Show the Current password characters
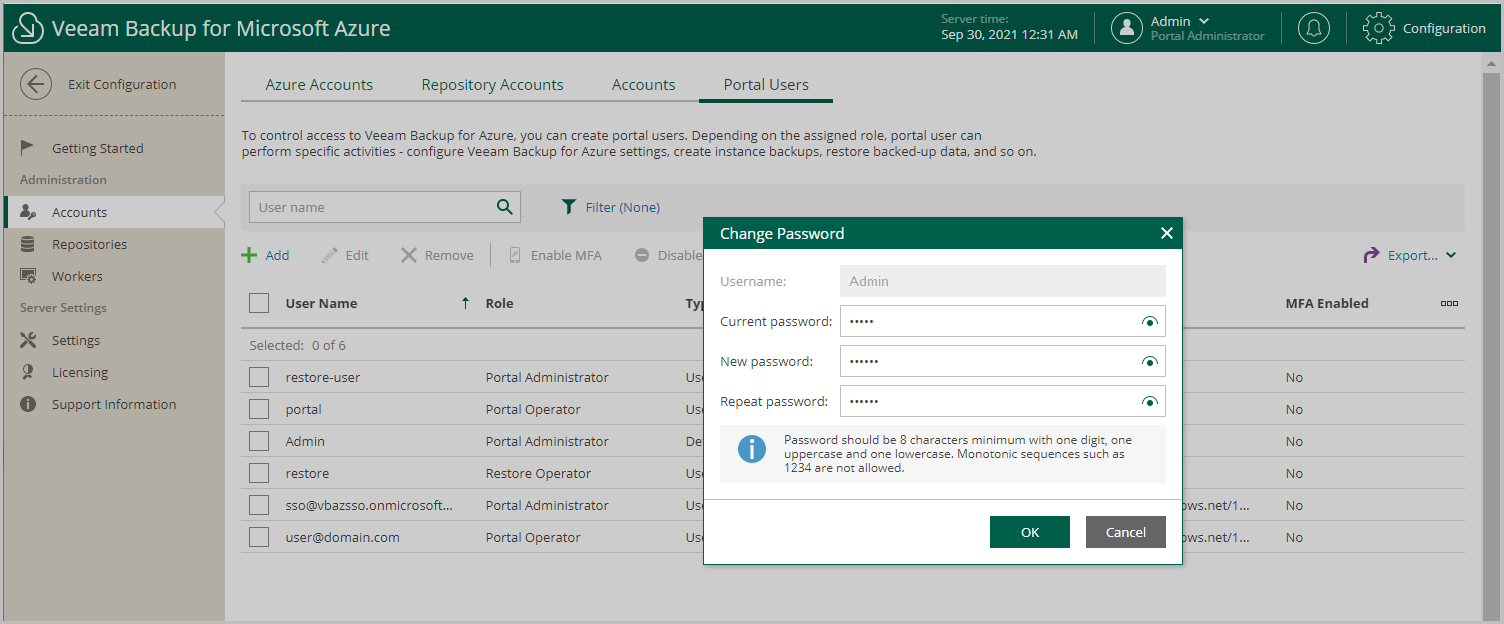 tap(1150, 321)
